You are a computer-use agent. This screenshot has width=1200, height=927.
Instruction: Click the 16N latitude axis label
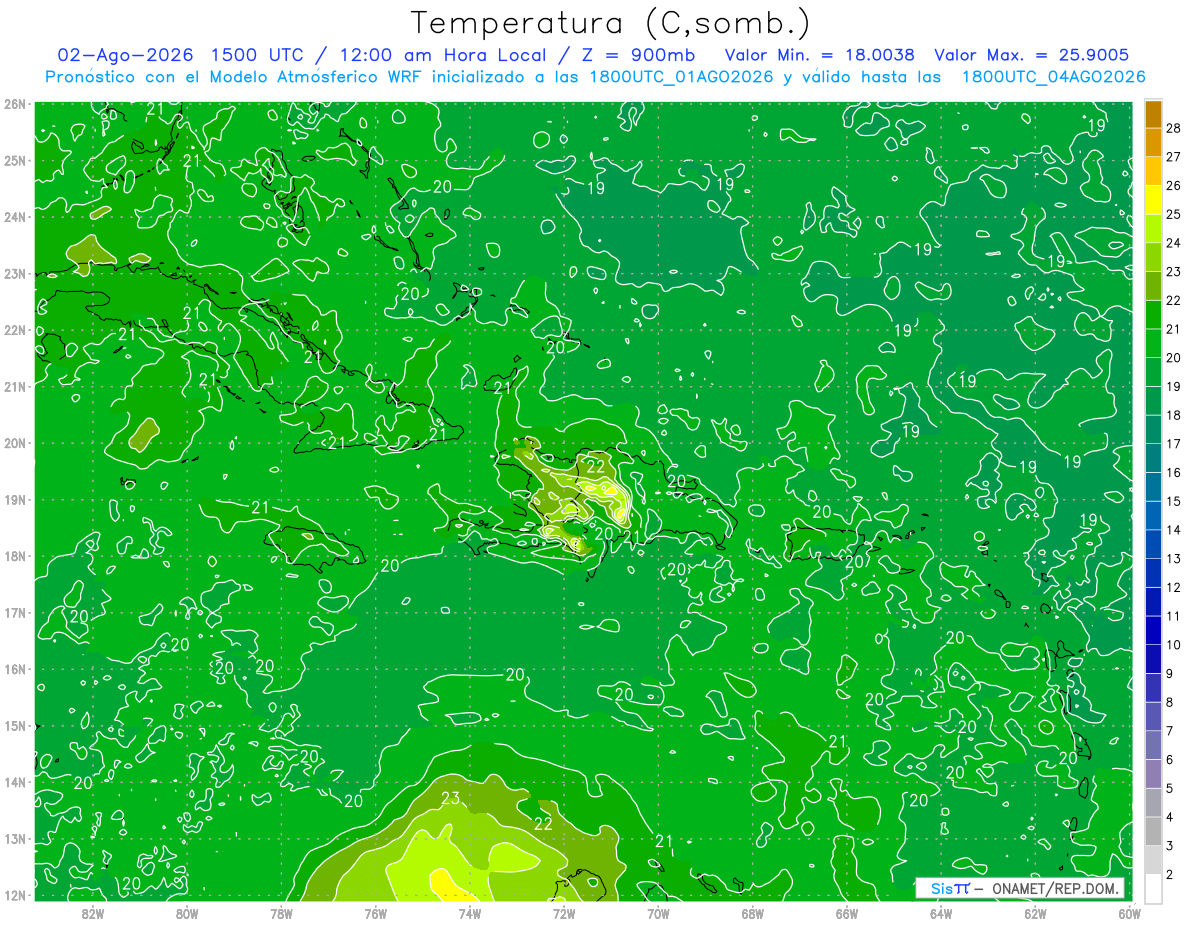pos(15,669)
